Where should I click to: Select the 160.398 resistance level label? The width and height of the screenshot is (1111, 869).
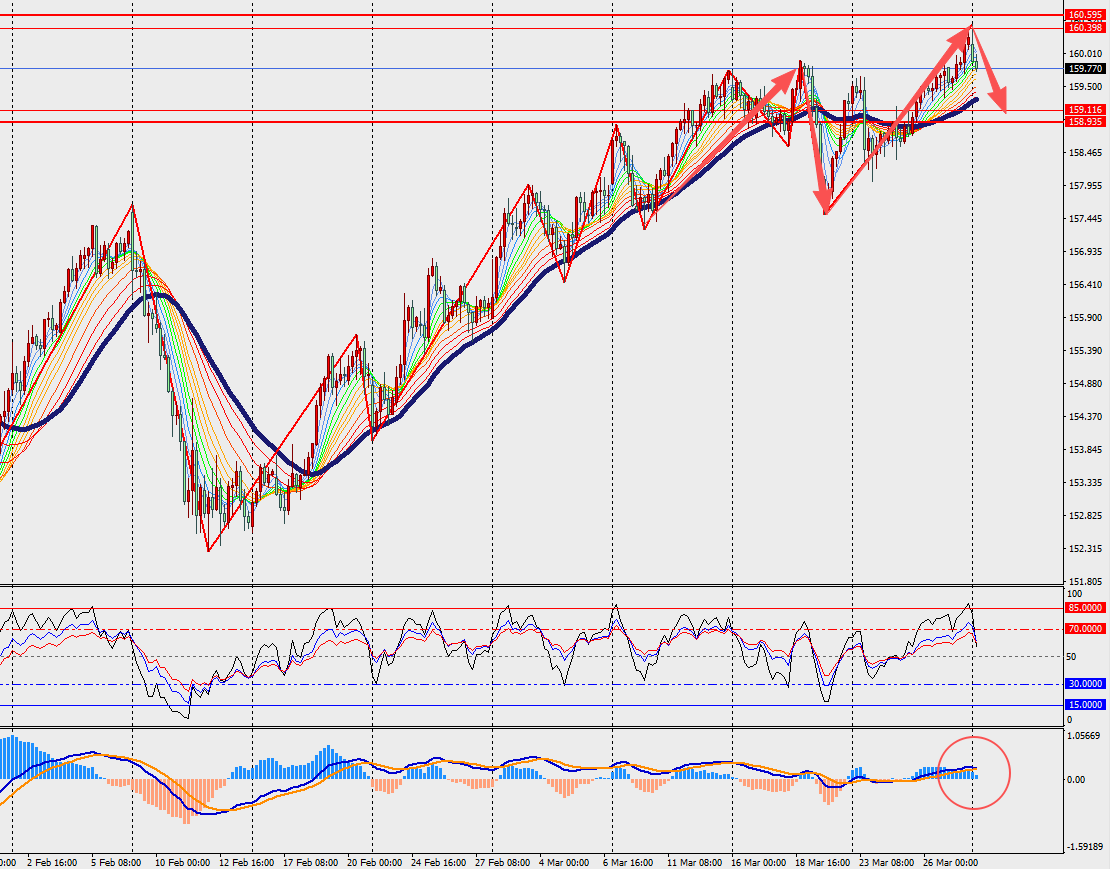click(x=1084, y=28)
